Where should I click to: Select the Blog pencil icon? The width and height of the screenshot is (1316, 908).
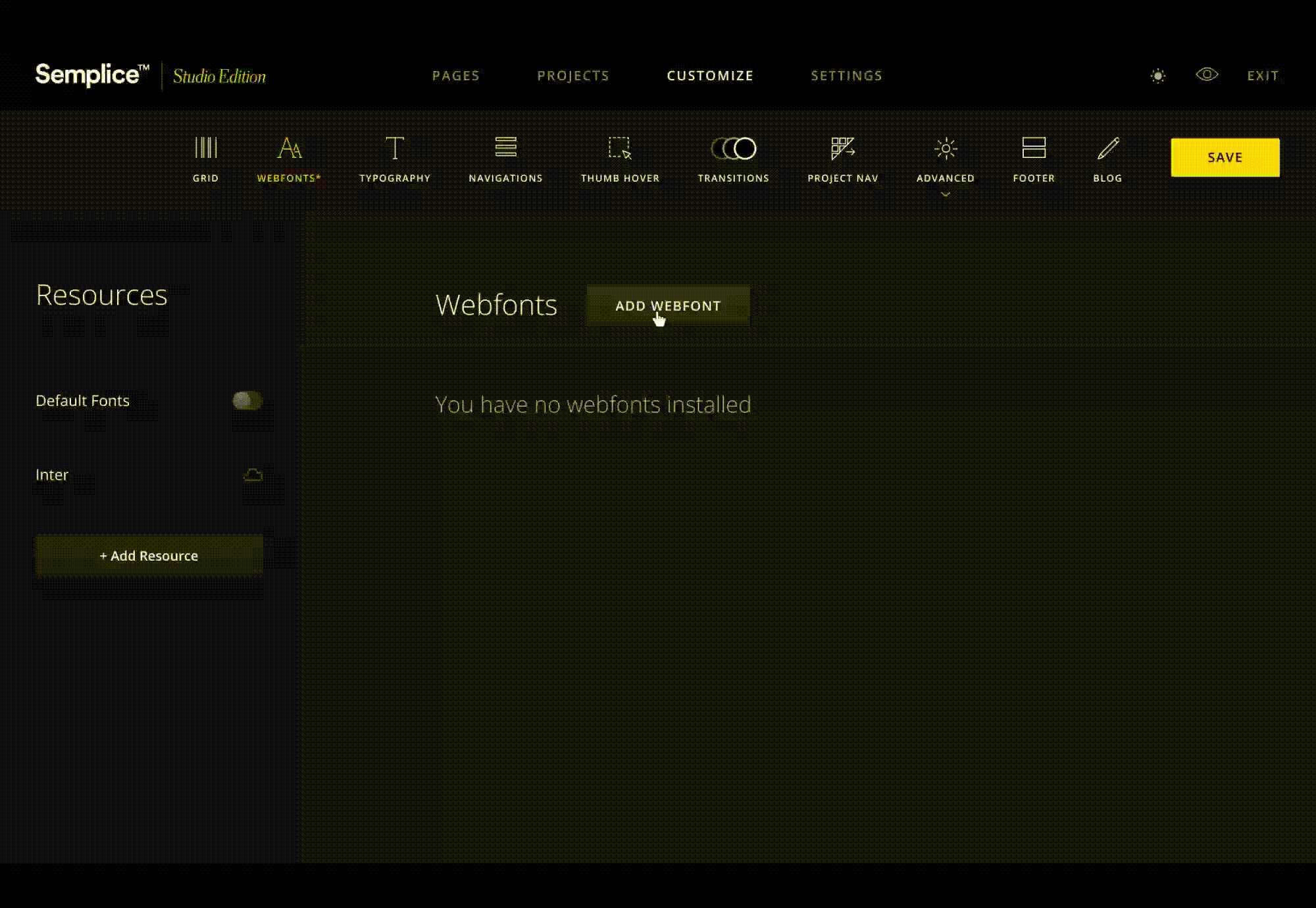tap(1107, 148)
